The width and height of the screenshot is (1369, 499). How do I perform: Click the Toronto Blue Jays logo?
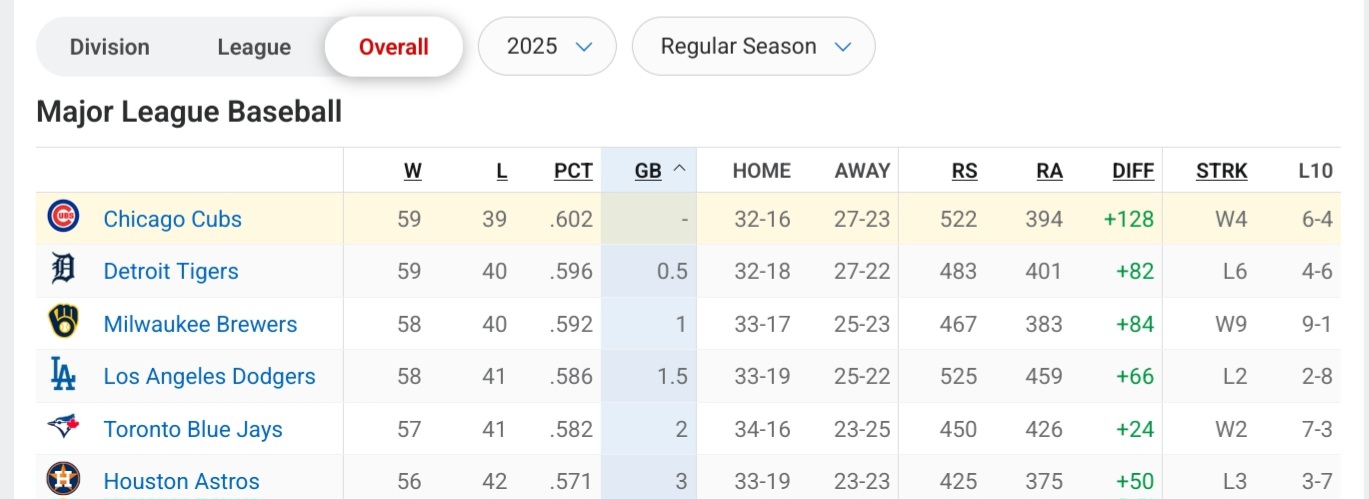(x=63, y=428)
